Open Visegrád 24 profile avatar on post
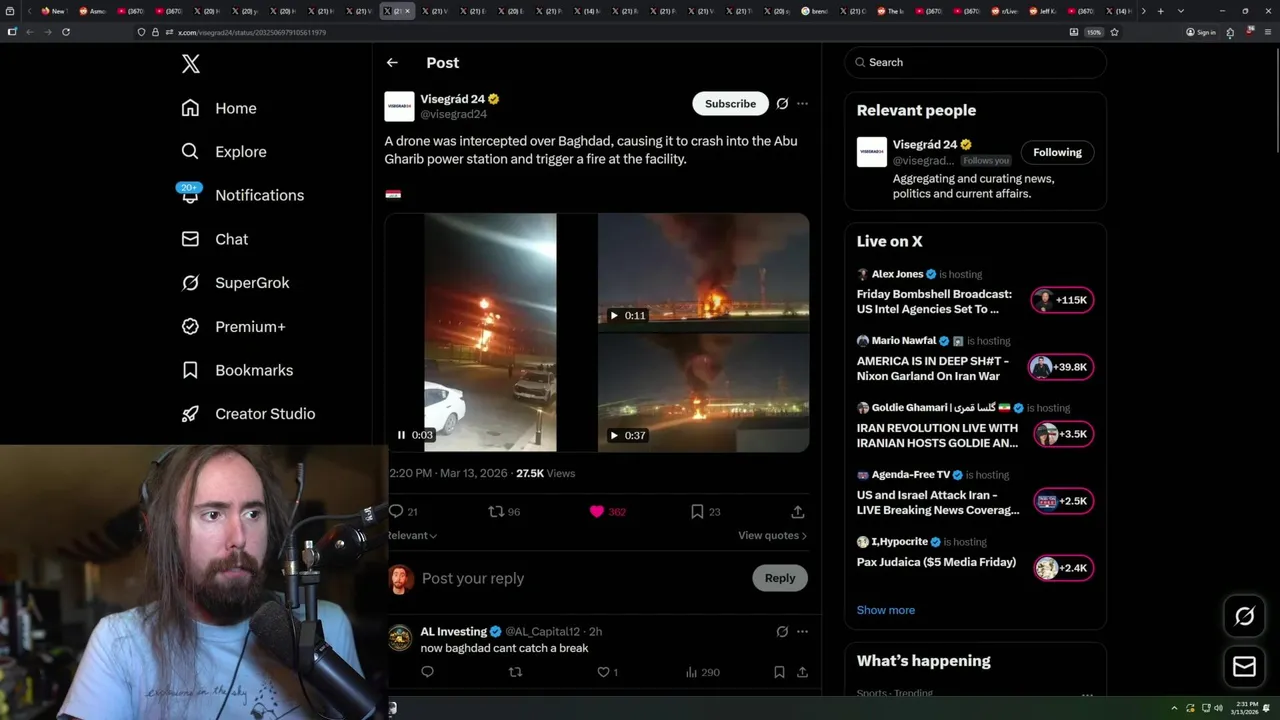 399,107
